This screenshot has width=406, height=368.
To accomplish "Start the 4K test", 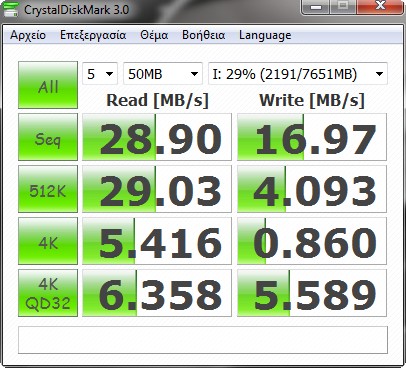I will pyautogui.click(x=48, y=241).
